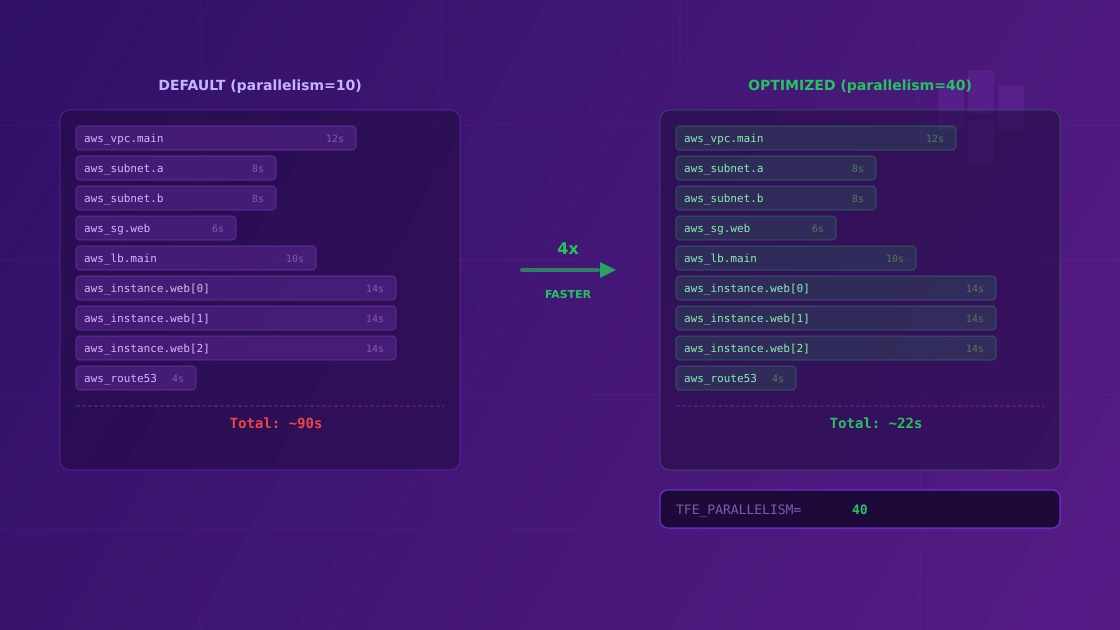Click the aws_sg.web resource bar on the left
Viewport: 1120px width, 630px height.
coord(155,228)
